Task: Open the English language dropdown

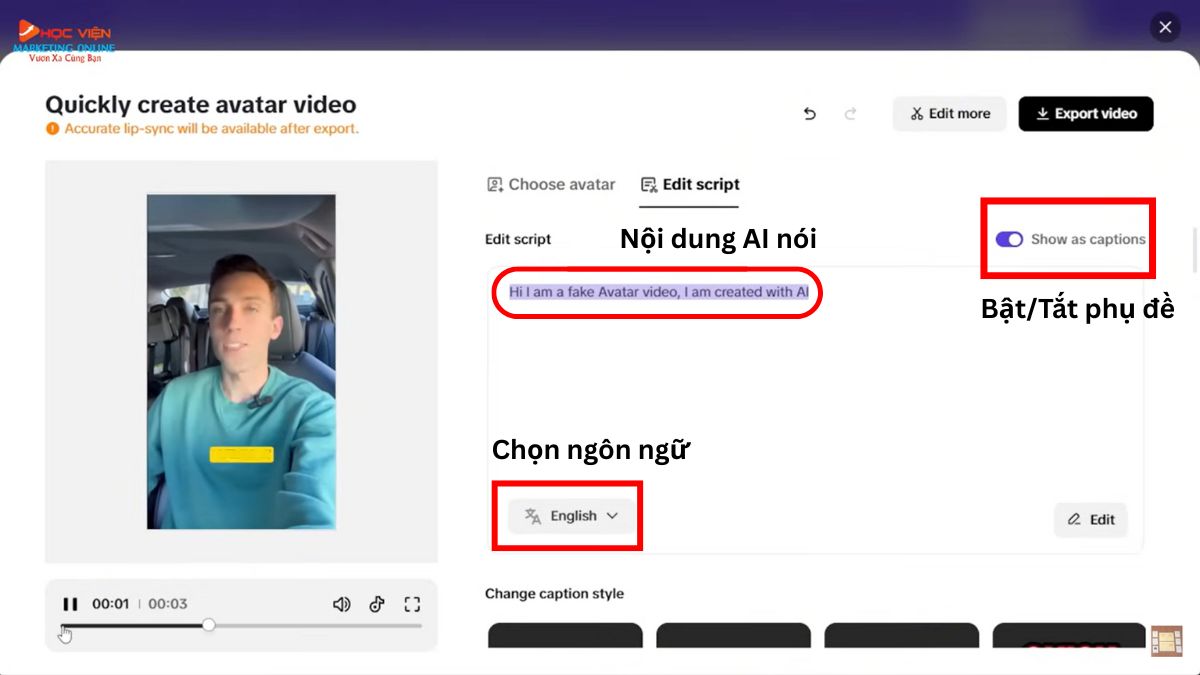Action: (571, 516)
